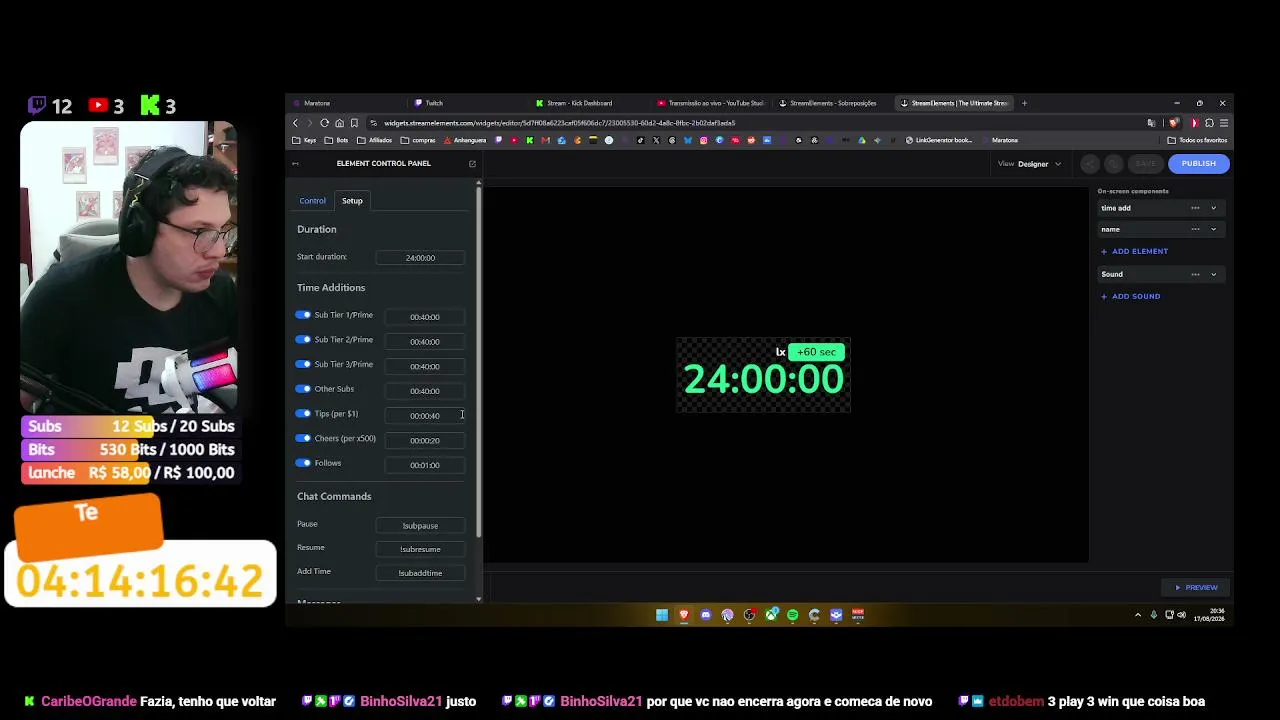Disable Follows time addition
This screenshot has height=720, width=1280.
[303, 463]
